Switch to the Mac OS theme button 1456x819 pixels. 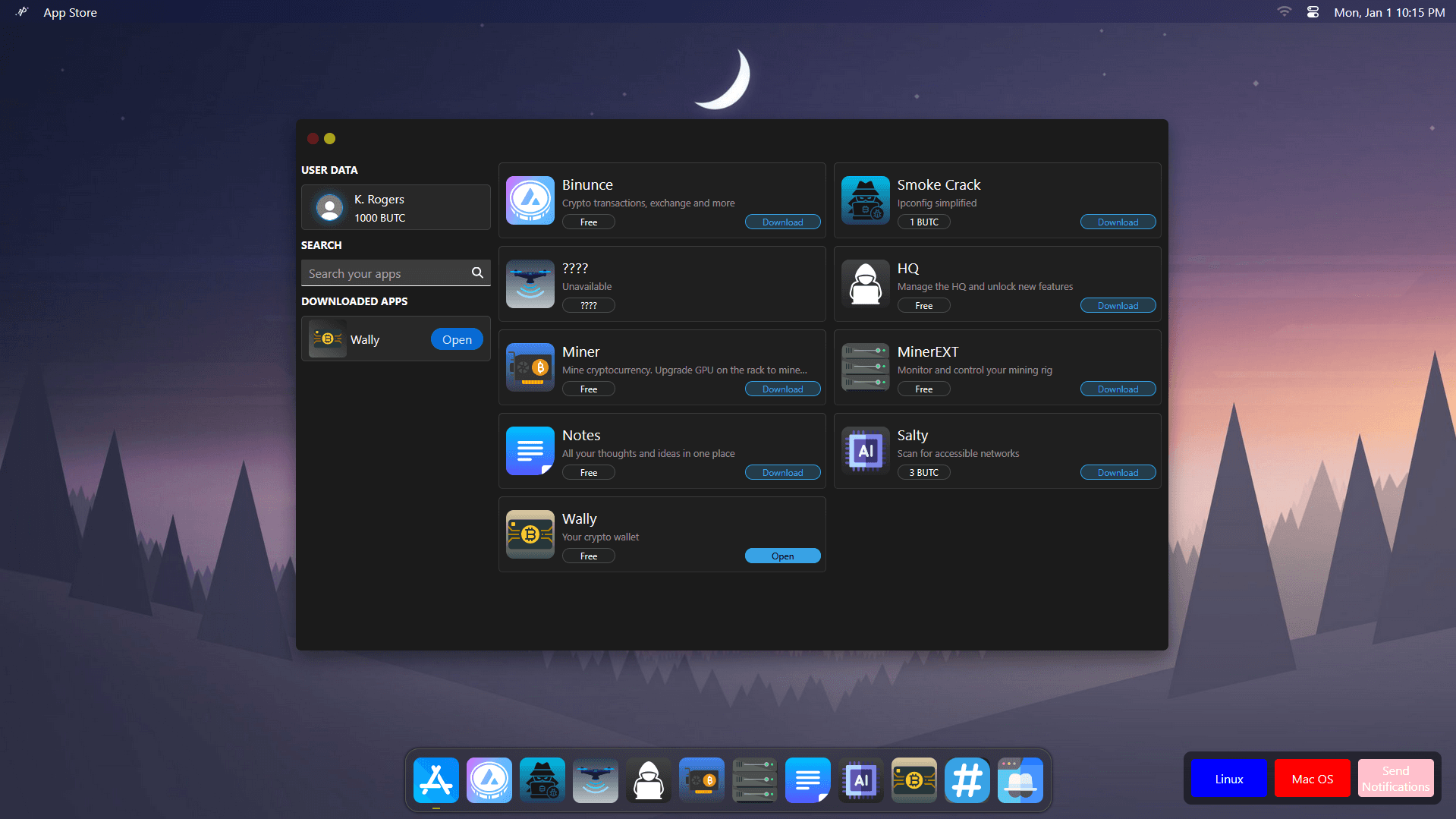pos(1312,779)
